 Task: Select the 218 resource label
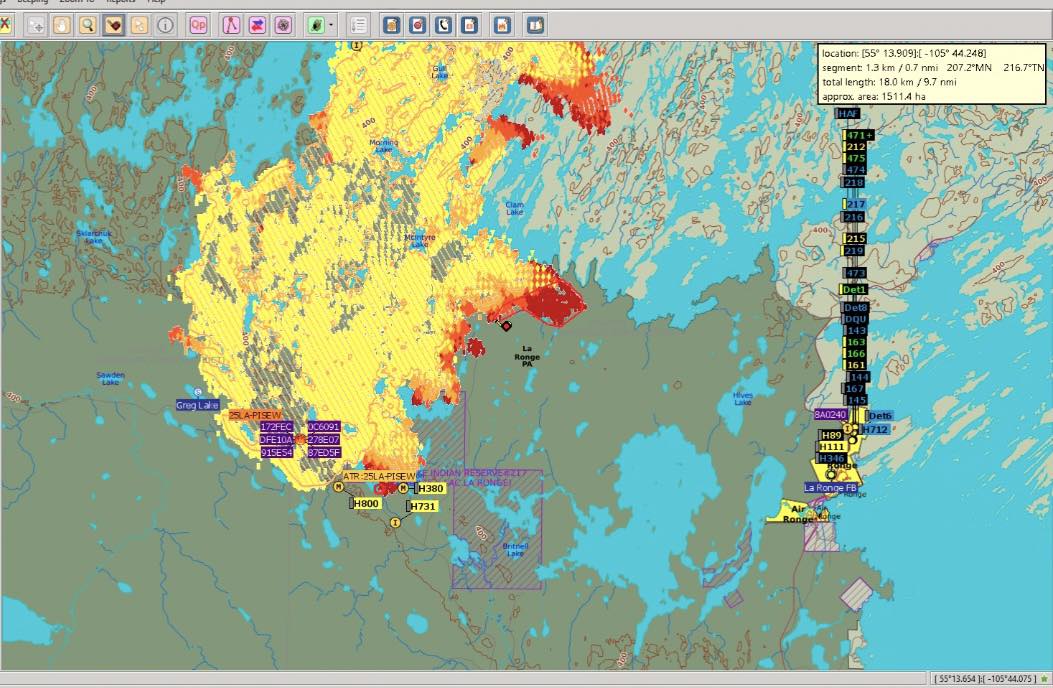click(x=854, y=182)
